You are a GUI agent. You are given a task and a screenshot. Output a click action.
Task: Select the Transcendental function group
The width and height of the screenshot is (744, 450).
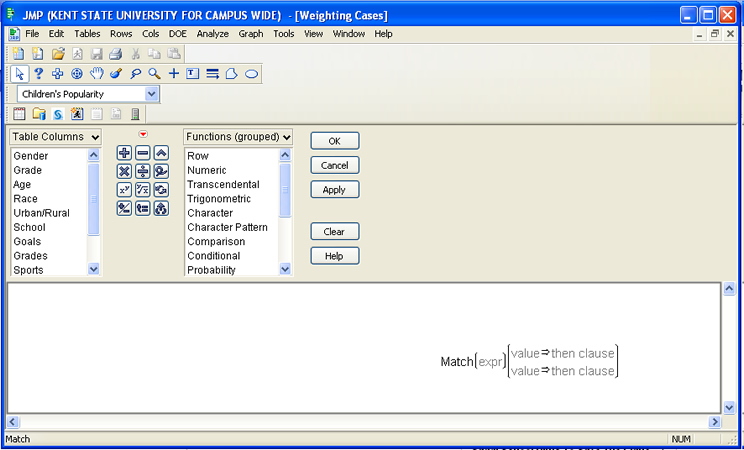tap(223, 185)
